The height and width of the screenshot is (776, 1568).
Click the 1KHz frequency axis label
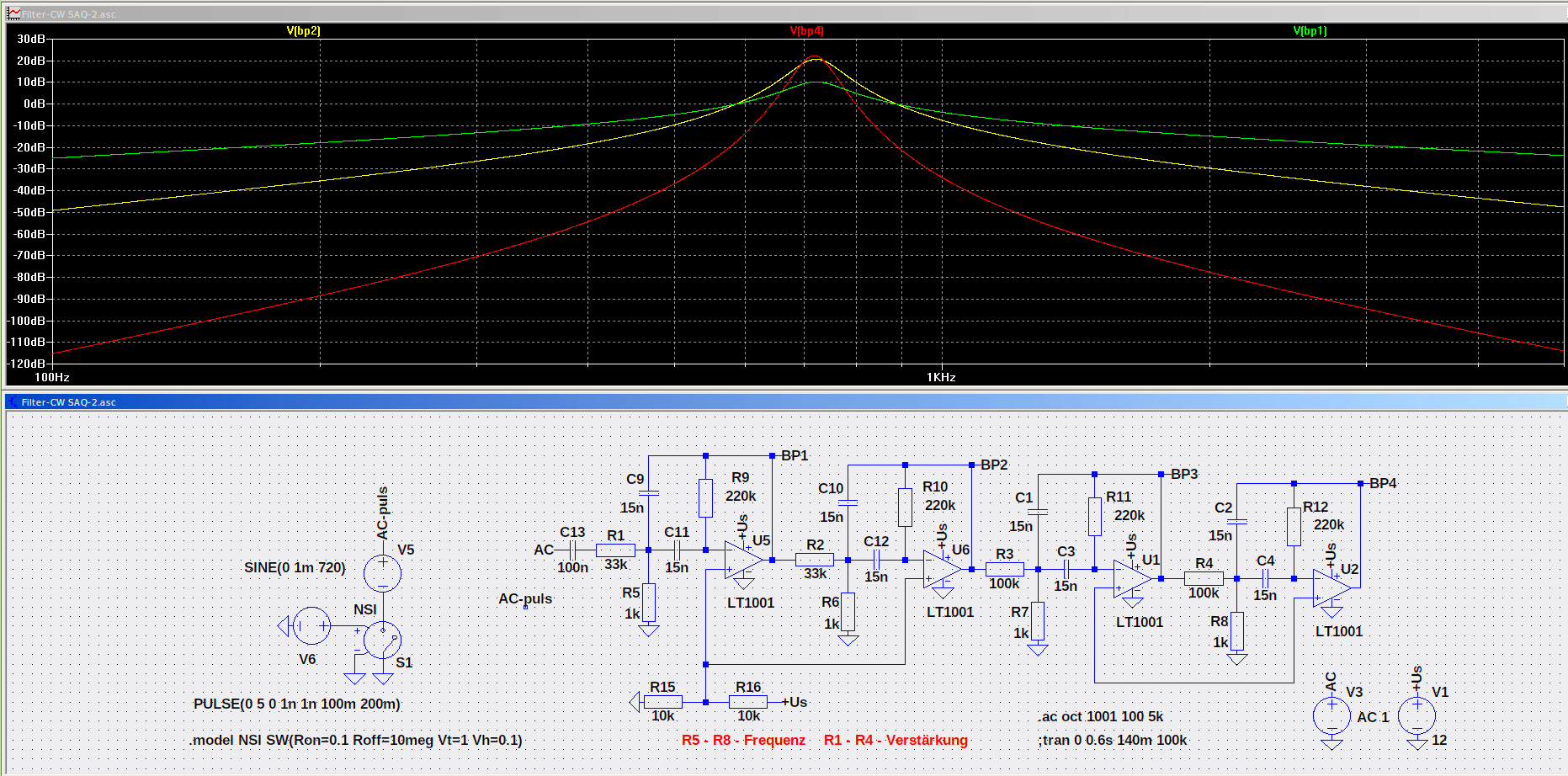point(941,377)
